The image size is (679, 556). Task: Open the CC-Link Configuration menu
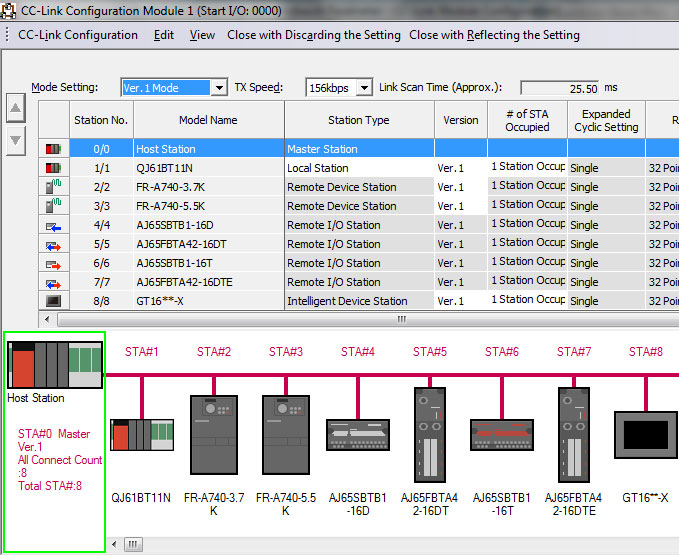[x=78, y=35]
